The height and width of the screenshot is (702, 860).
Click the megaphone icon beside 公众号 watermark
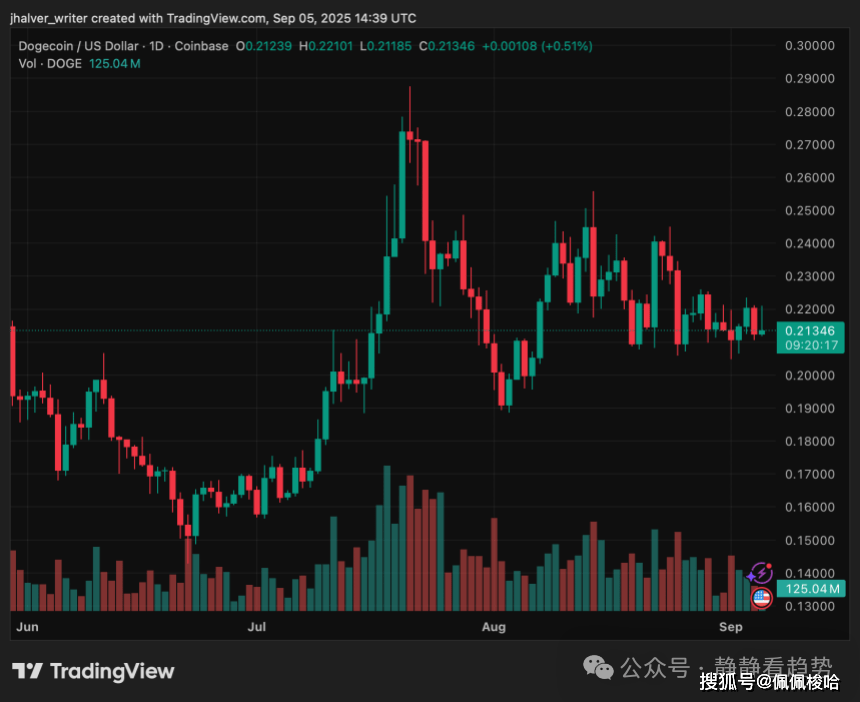pos(597,667)
